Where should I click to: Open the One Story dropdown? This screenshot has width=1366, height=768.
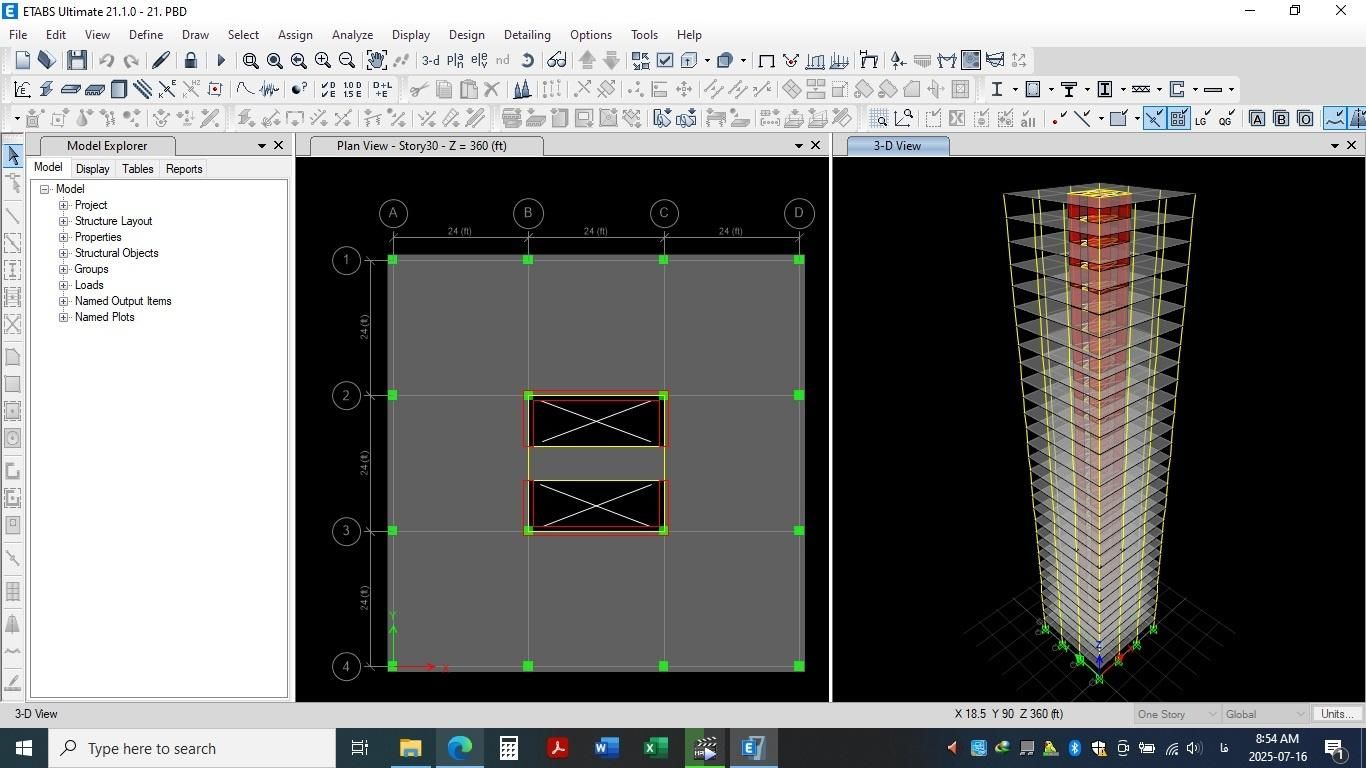coord(1177,714)
